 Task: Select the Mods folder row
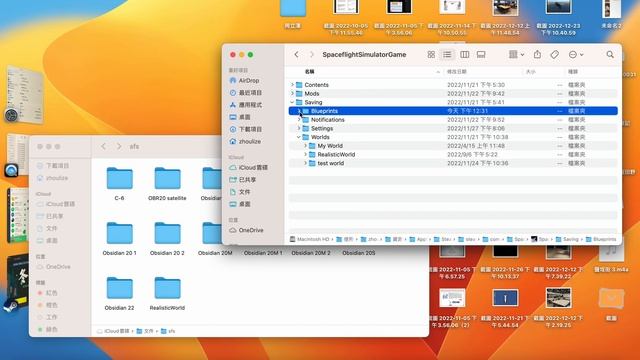point(453,93)
